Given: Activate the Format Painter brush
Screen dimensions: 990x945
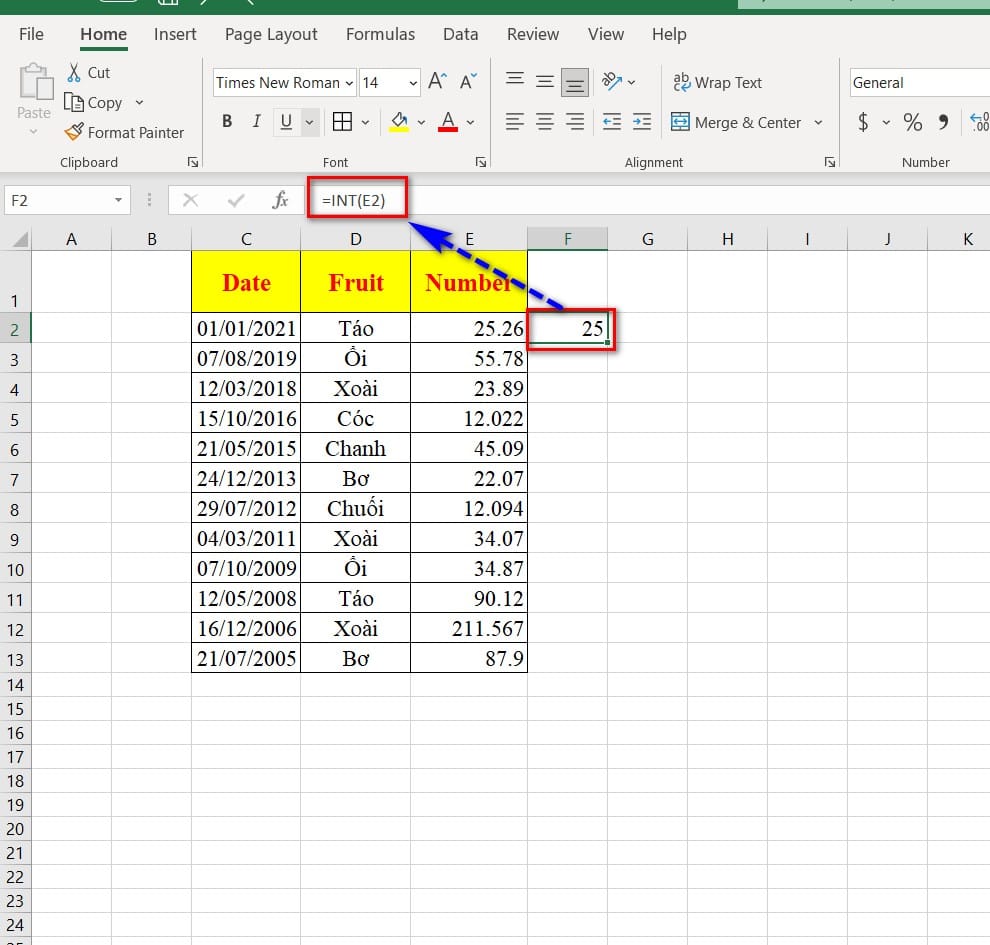Looking at the screenshot, I should tap(74, 132).
